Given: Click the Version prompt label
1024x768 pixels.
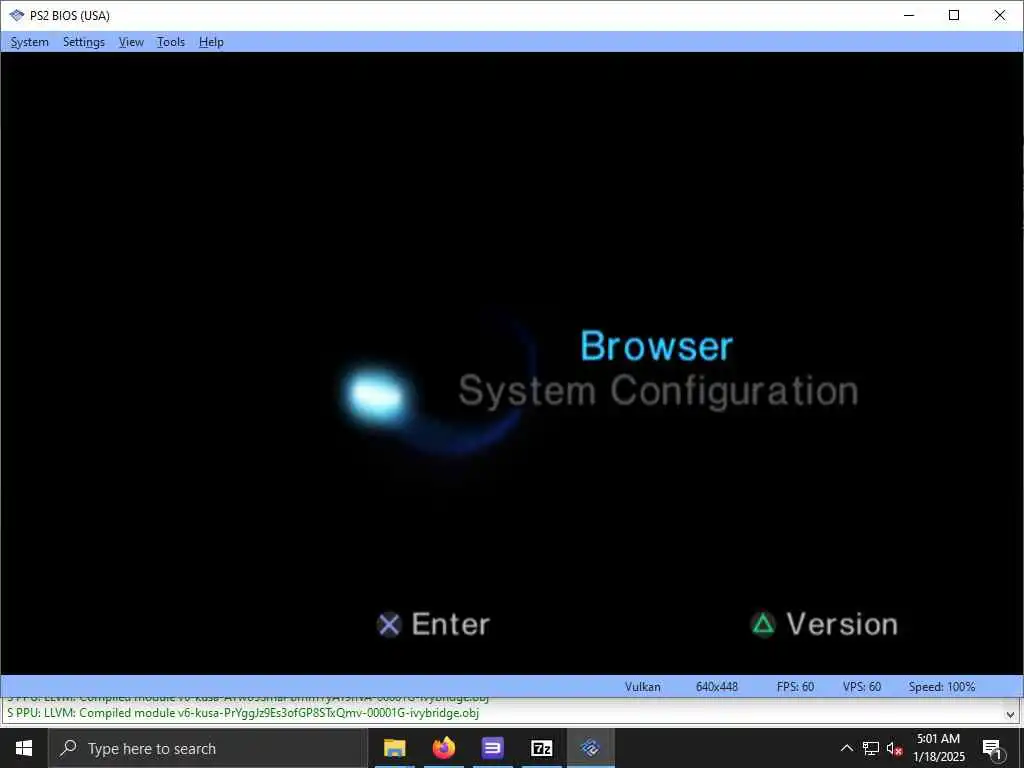Looking at the screenshot, I should click(x=842, y=624).
